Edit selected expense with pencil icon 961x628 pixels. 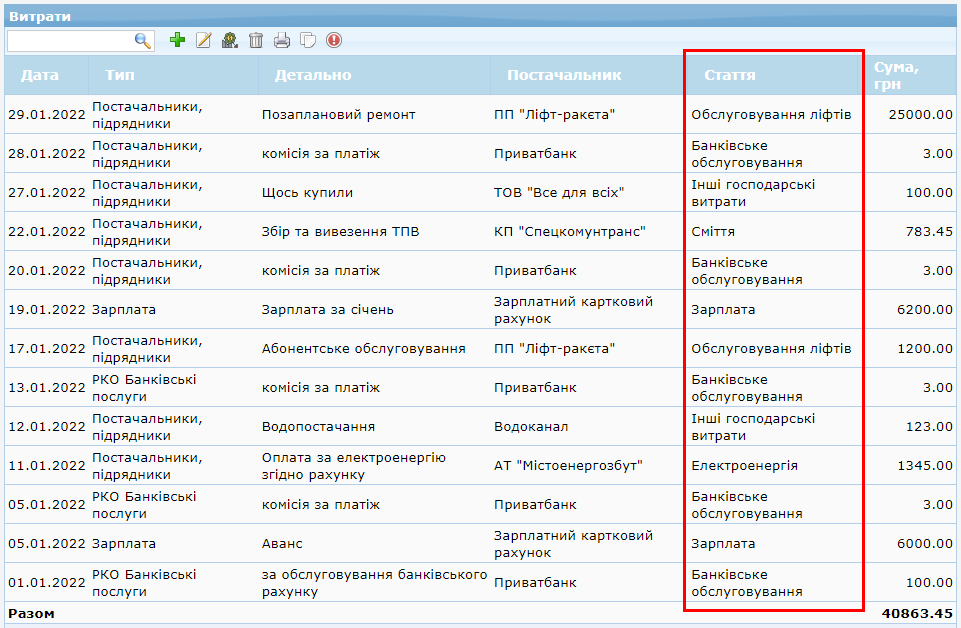tap(203, 40)
